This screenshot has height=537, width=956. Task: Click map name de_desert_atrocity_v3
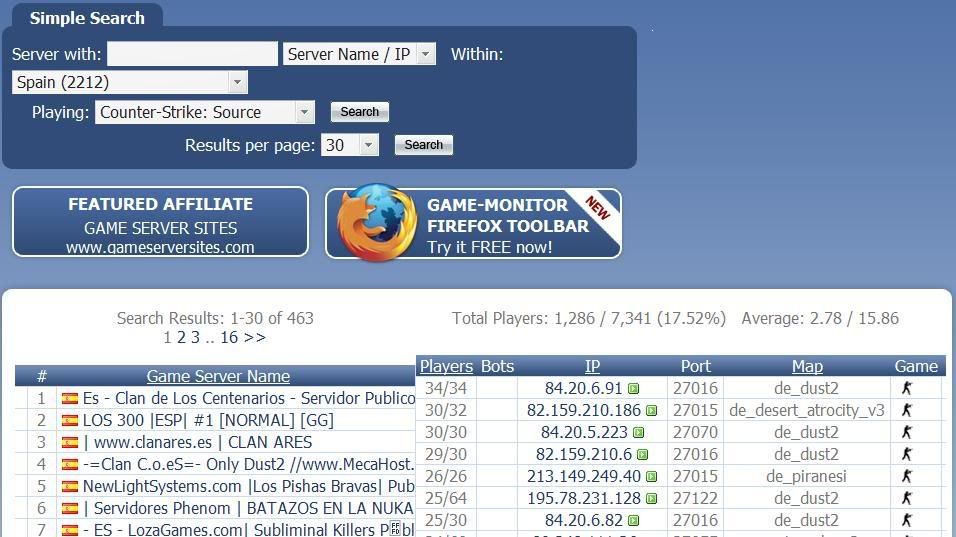807,410
